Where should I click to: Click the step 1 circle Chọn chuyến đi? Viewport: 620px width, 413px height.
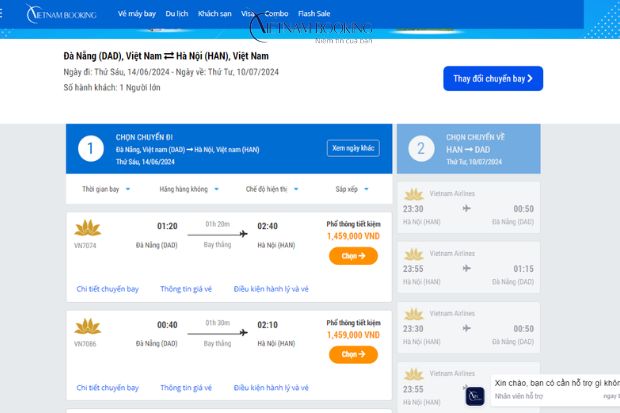point(91,149)
